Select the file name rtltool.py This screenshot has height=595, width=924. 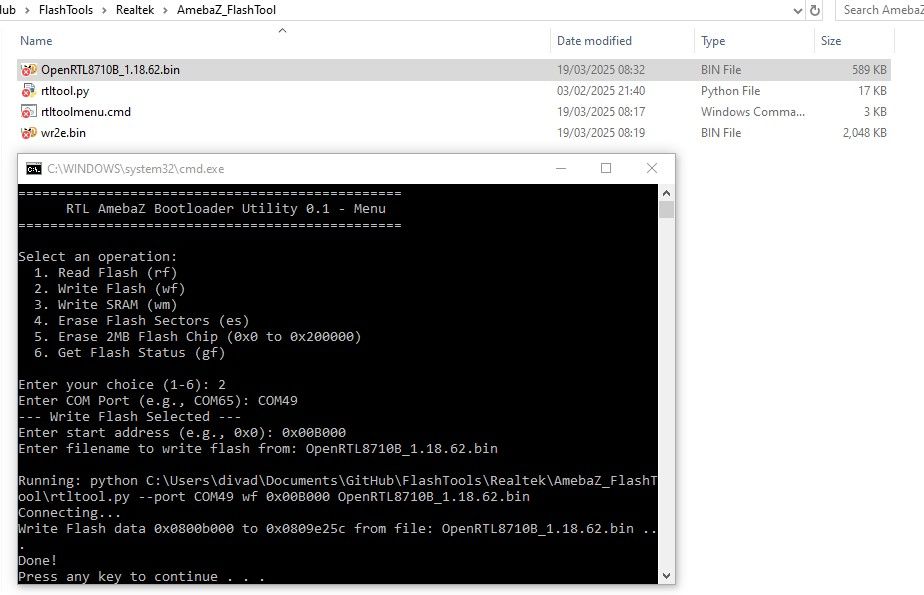click(x=65, y=91)
